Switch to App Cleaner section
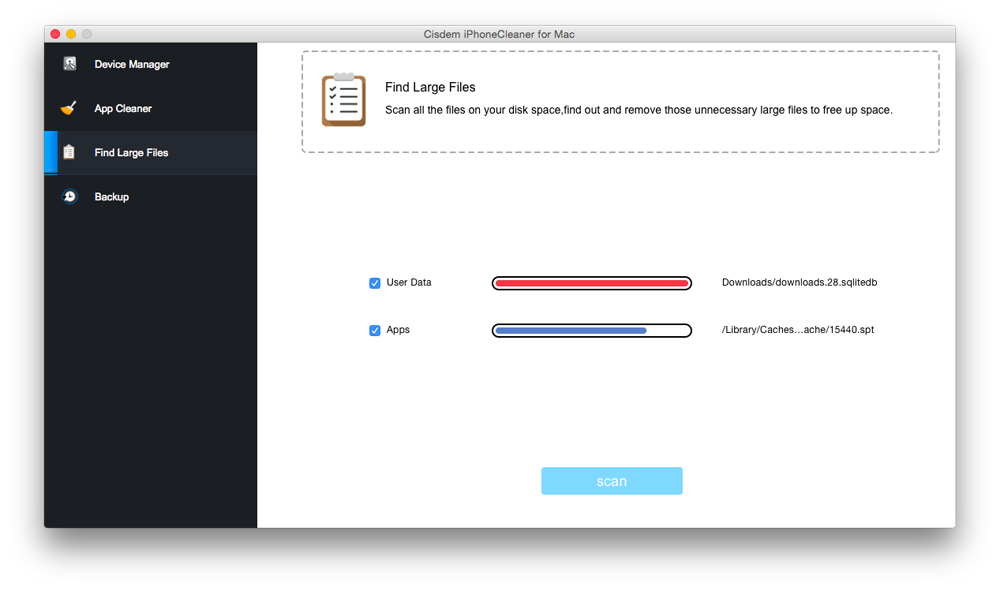This screenshot has width=1000, height=591. (x=151, y=108)
